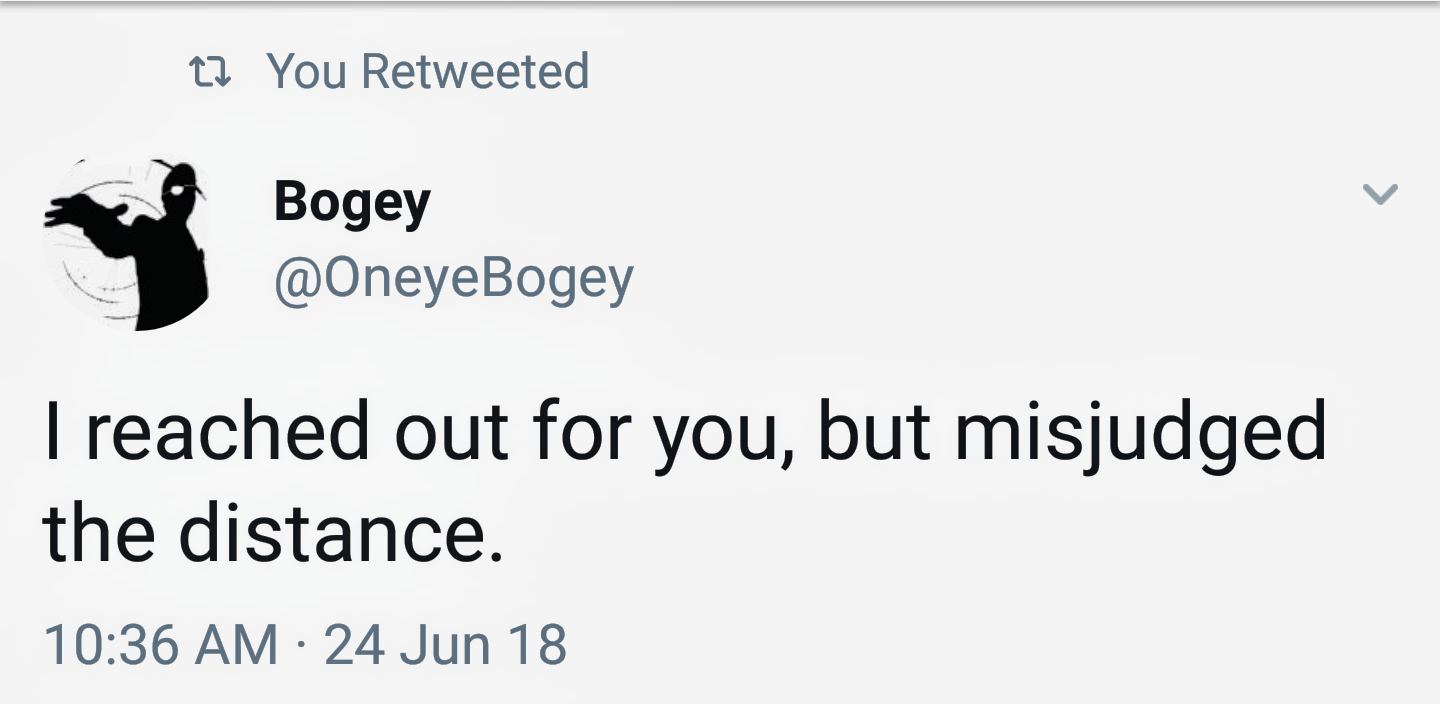Open Bogey's profile avatar picture
1440x704 pixels.
pos(127,243)
